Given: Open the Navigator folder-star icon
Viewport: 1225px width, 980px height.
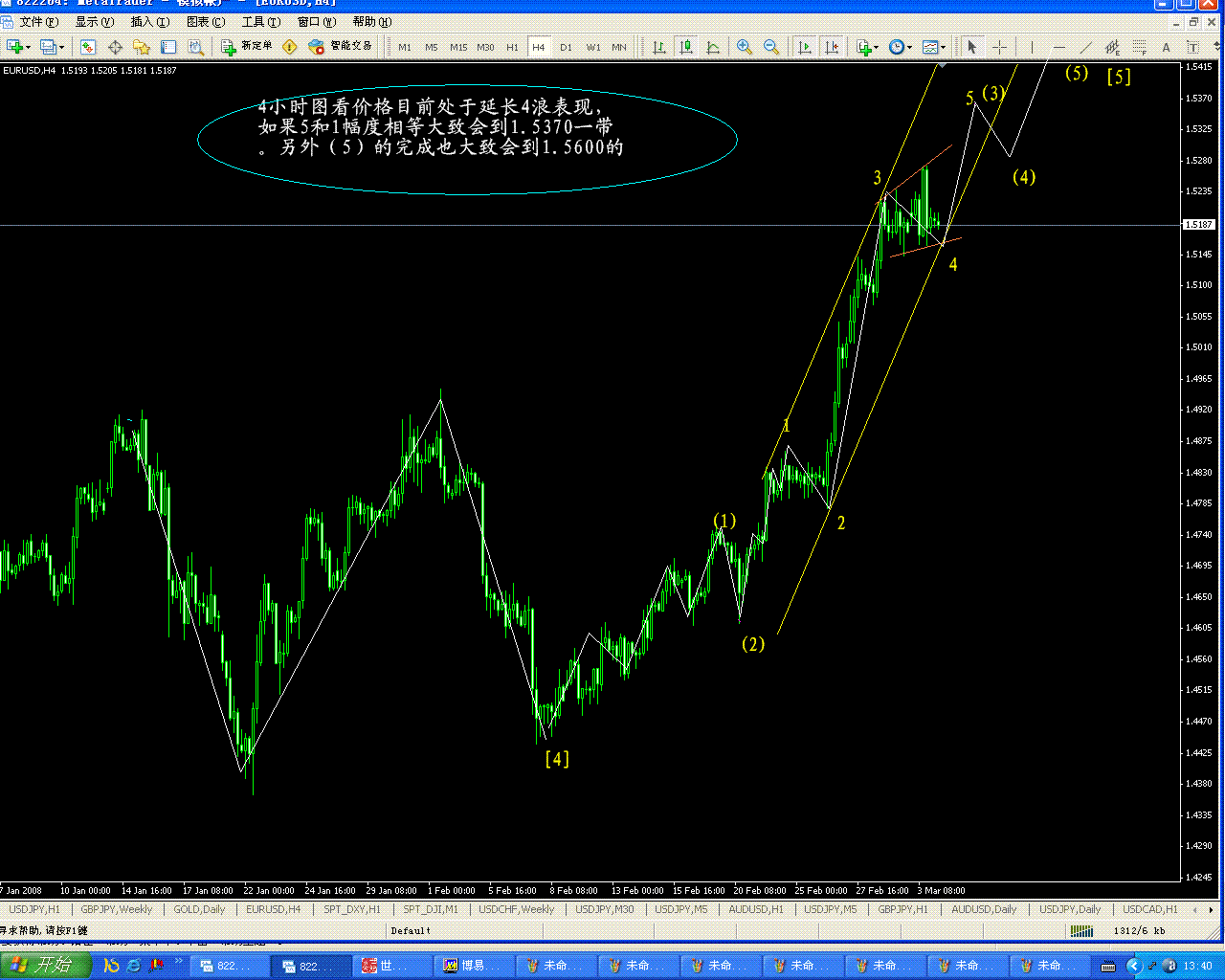Looking at the screenshot, I should click(142, 46).
